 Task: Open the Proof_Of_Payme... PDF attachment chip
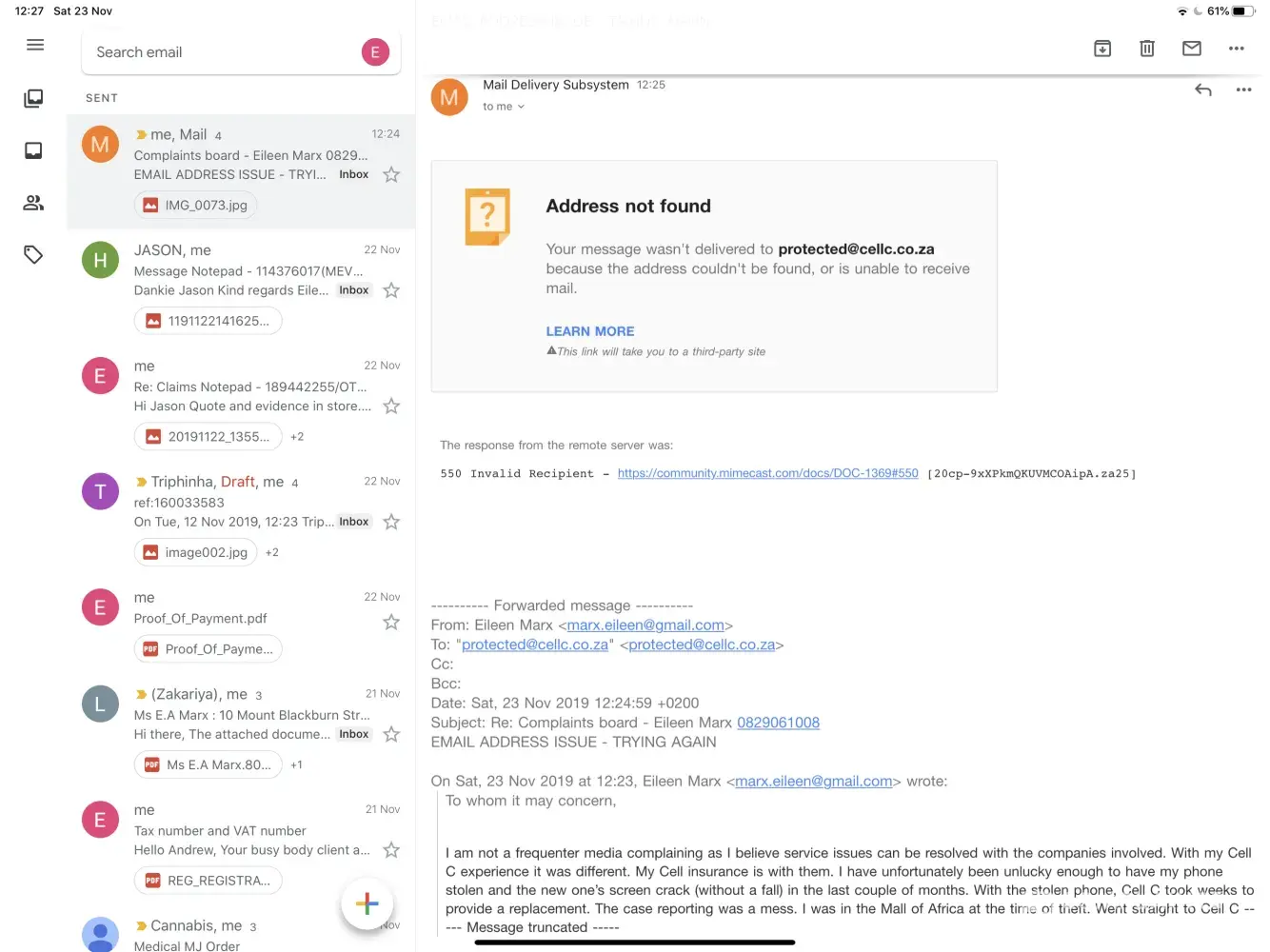tap(208, 649)
